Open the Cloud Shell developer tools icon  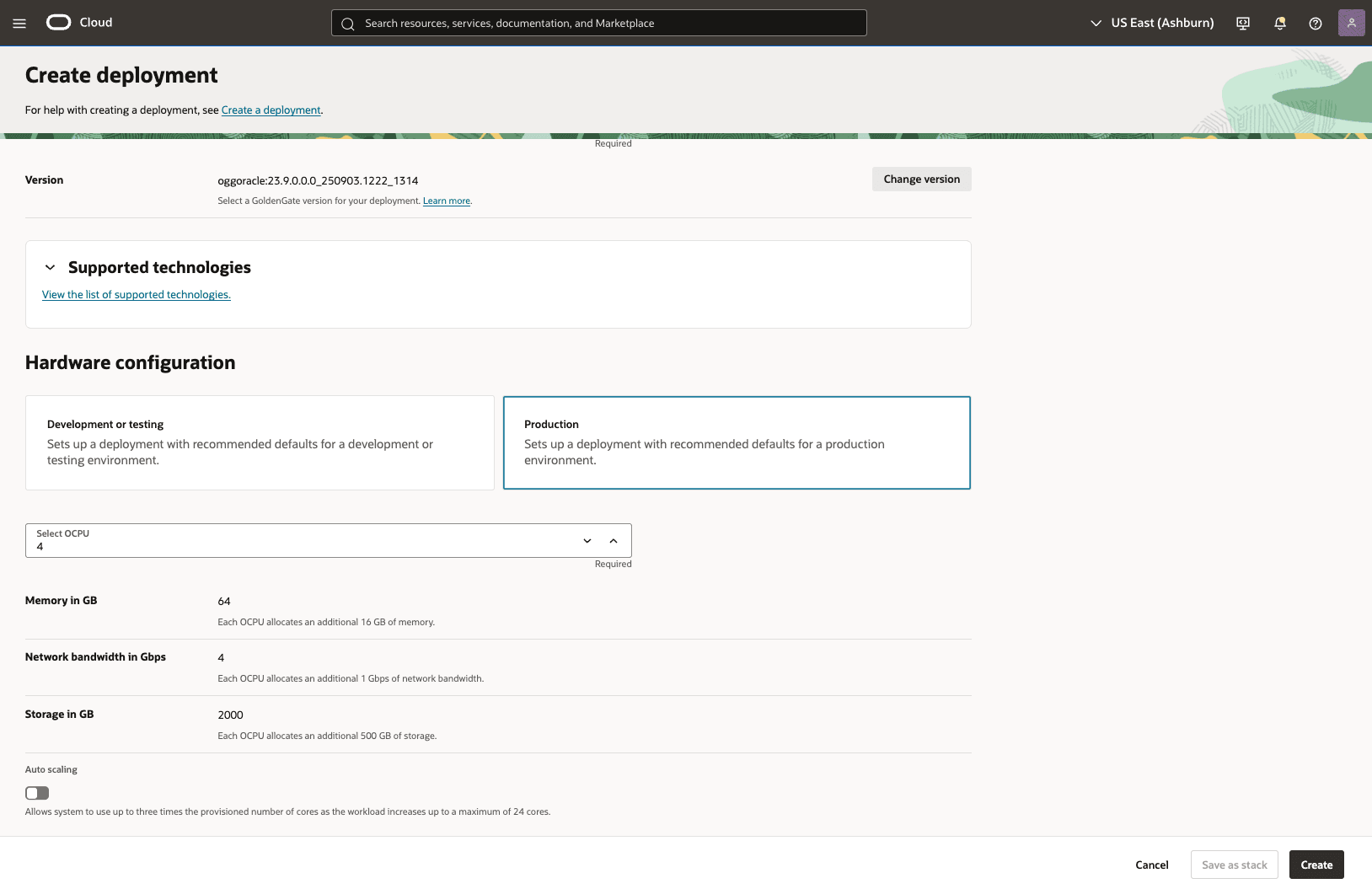[x=1242, y=23]
